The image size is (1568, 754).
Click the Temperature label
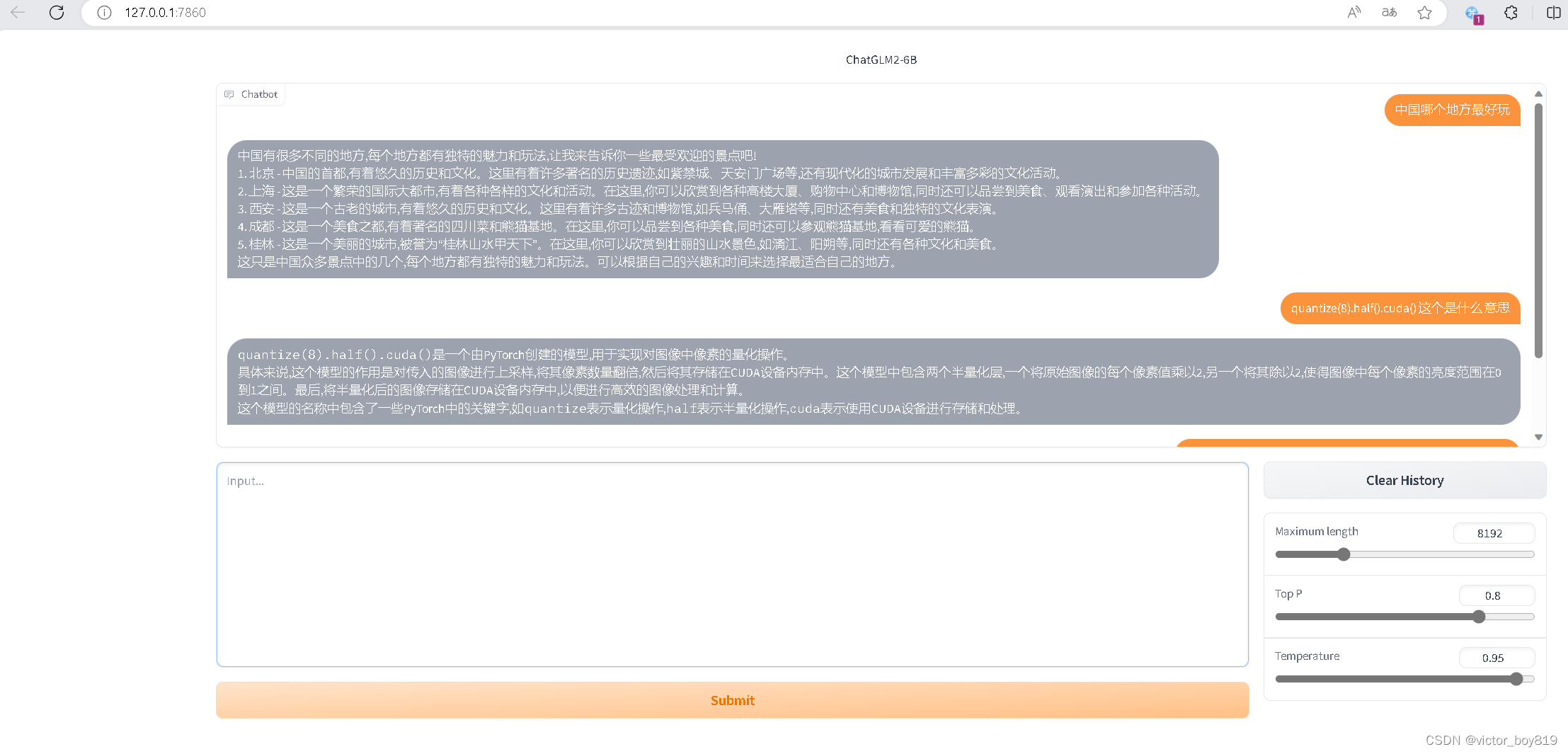(x=1307, y=656)
